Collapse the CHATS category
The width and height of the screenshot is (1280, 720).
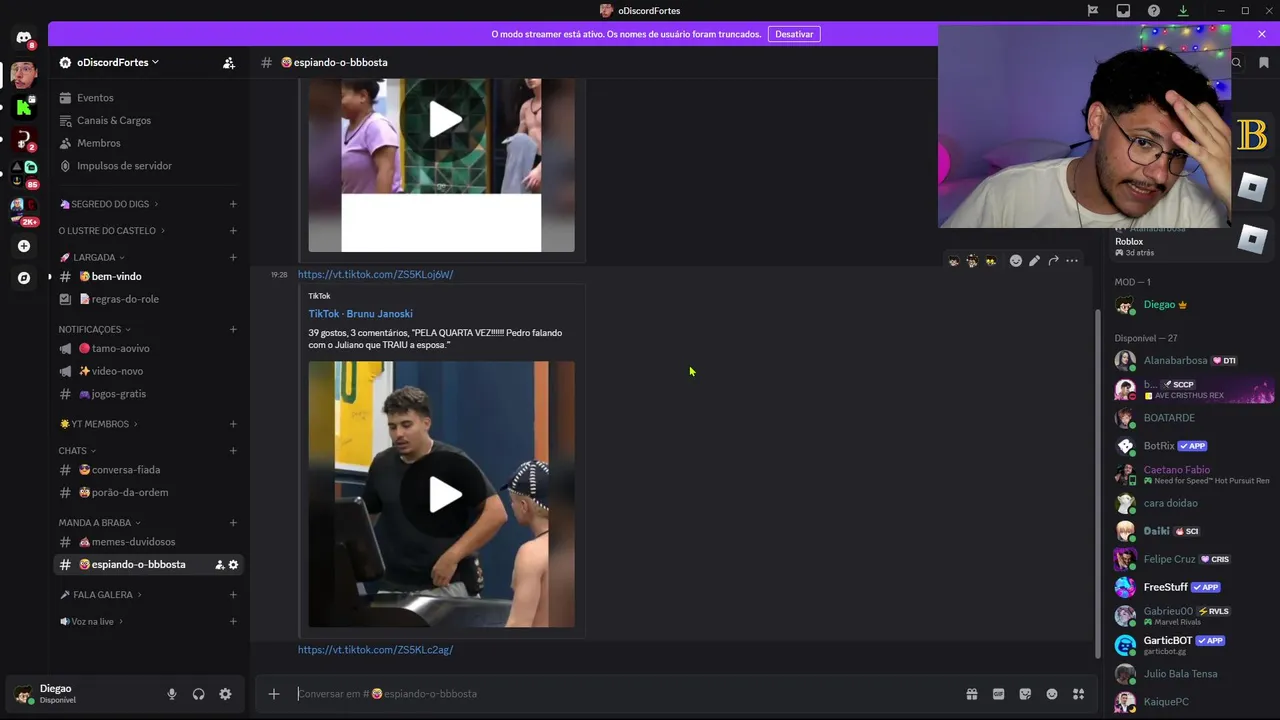coord(77,451)
